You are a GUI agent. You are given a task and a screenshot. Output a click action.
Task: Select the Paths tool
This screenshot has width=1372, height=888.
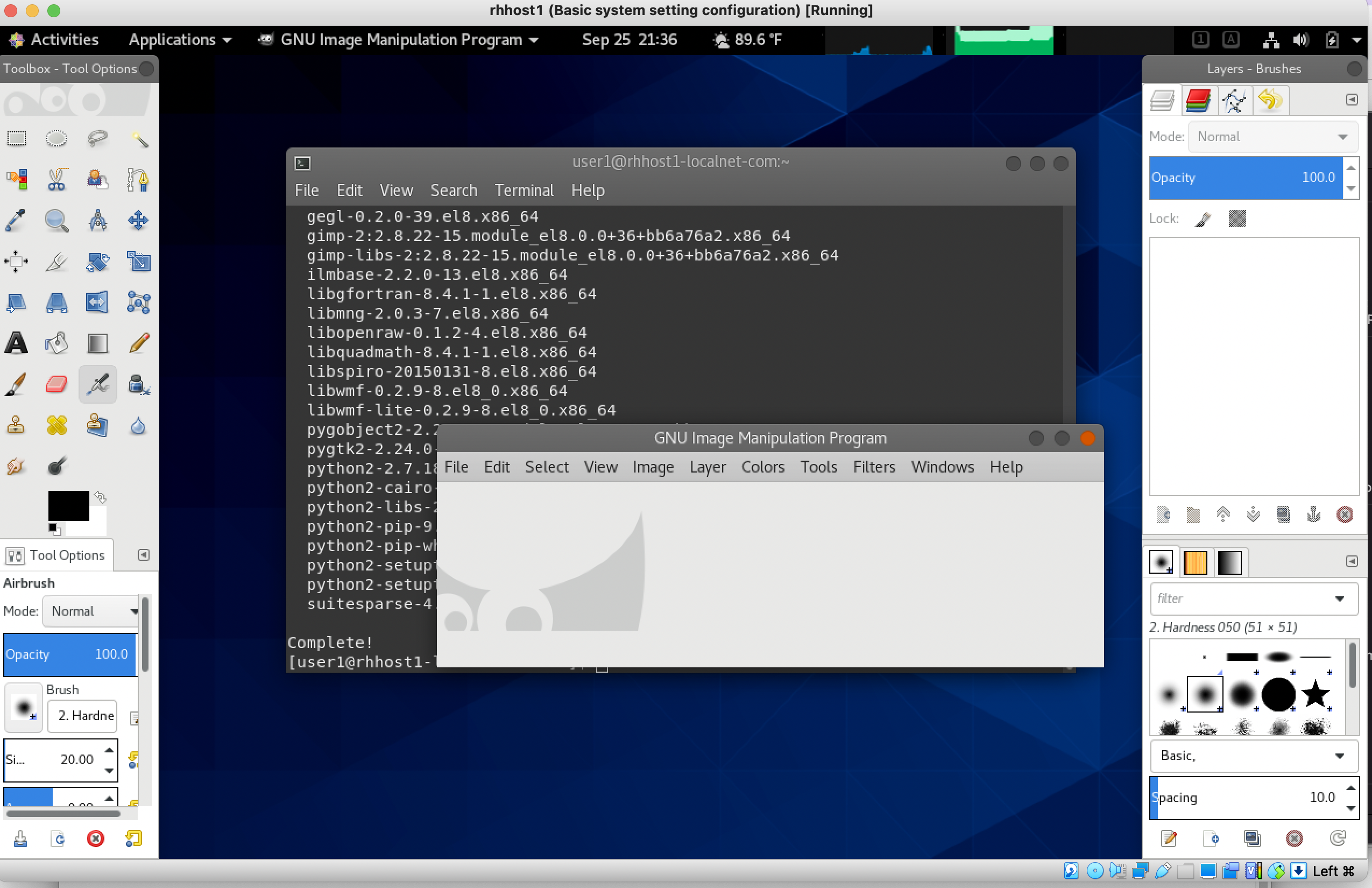[x=138, y=179]
